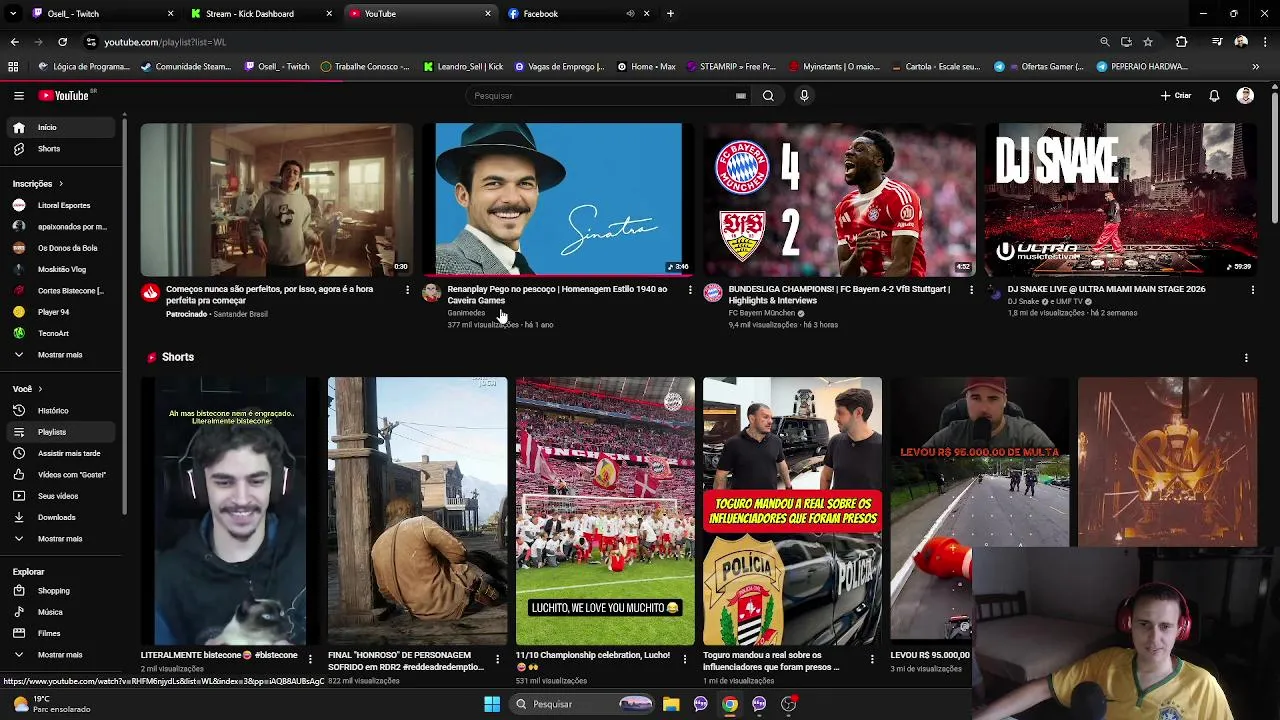1280x720 pixels.
Task: Play DJ Snake Ultra Miami thumbnail
Action: 1121,199
